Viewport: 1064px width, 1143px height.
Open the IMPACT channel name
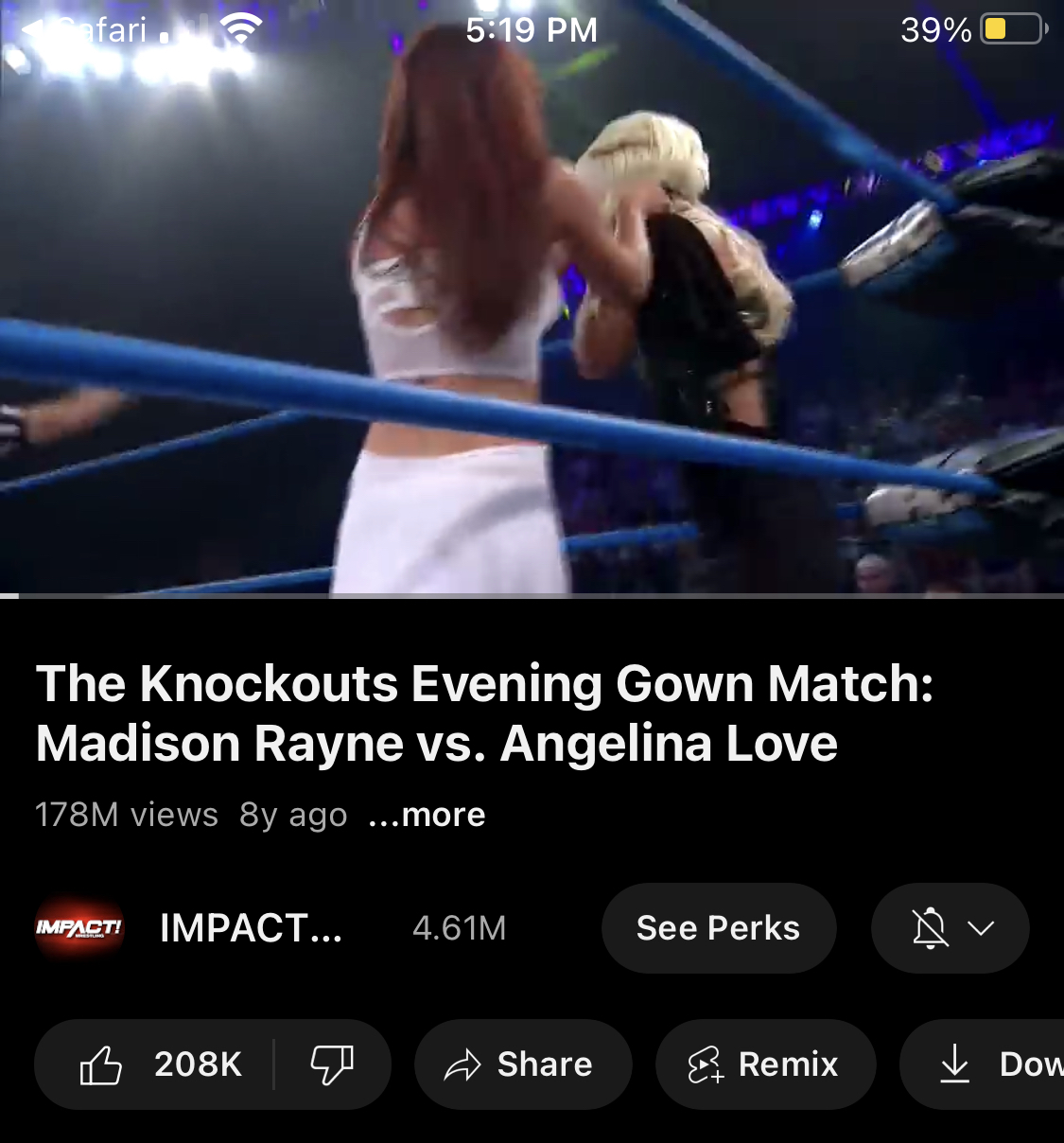(251, 928)
